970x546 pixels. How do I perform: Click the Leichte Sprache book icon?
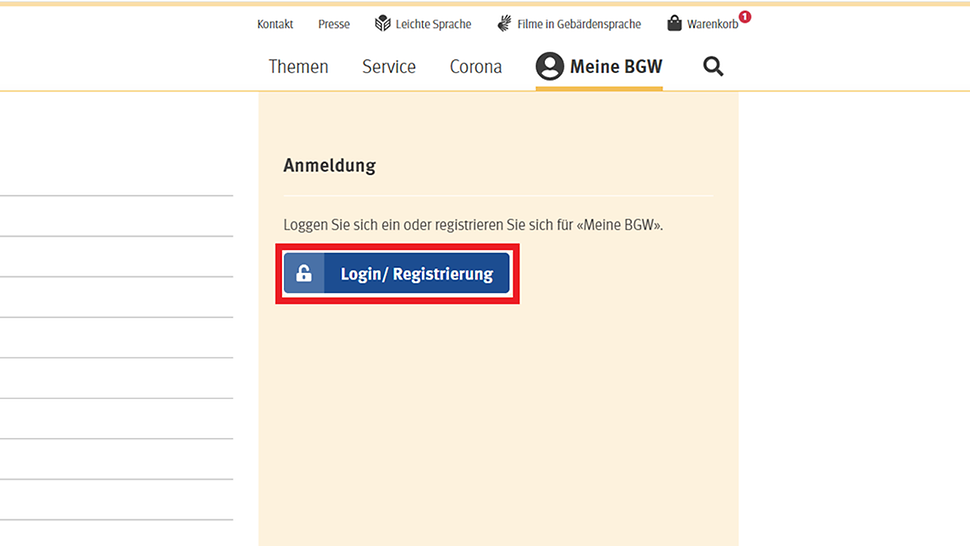(383, 23)
